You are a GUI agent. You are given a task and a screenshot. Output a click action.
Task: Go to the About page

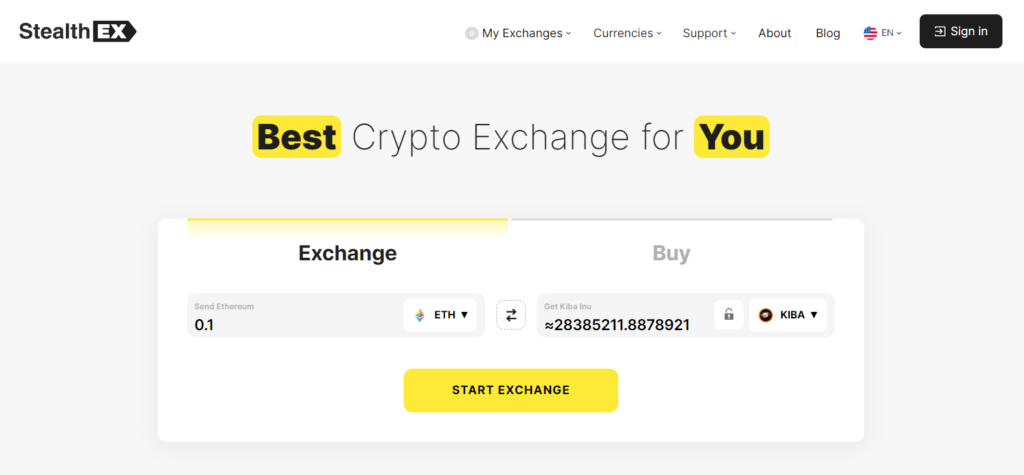775,33
